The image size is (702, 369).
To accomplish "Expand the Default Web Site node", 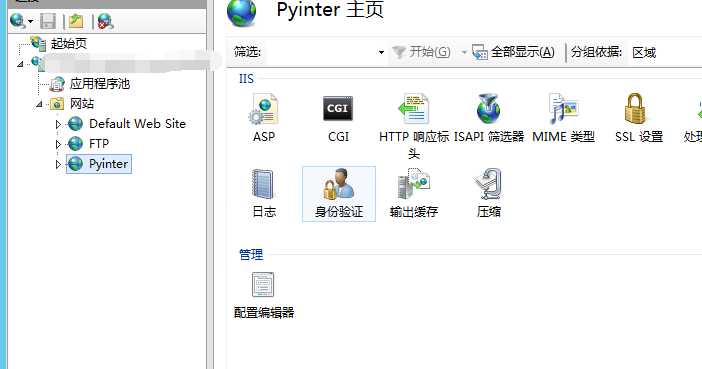I will [x=58, y=124].
